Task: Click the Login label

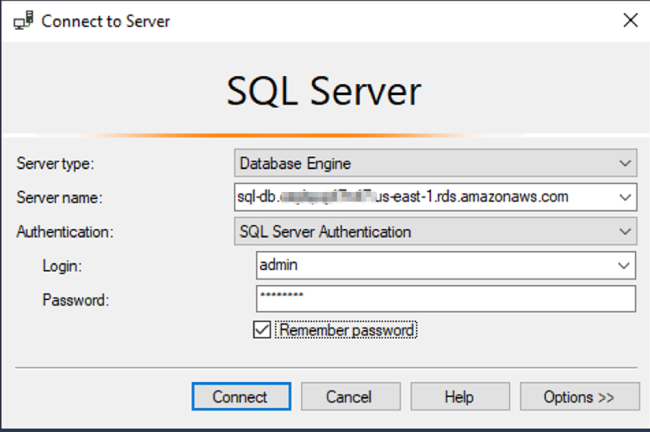Action: (62, 266)
